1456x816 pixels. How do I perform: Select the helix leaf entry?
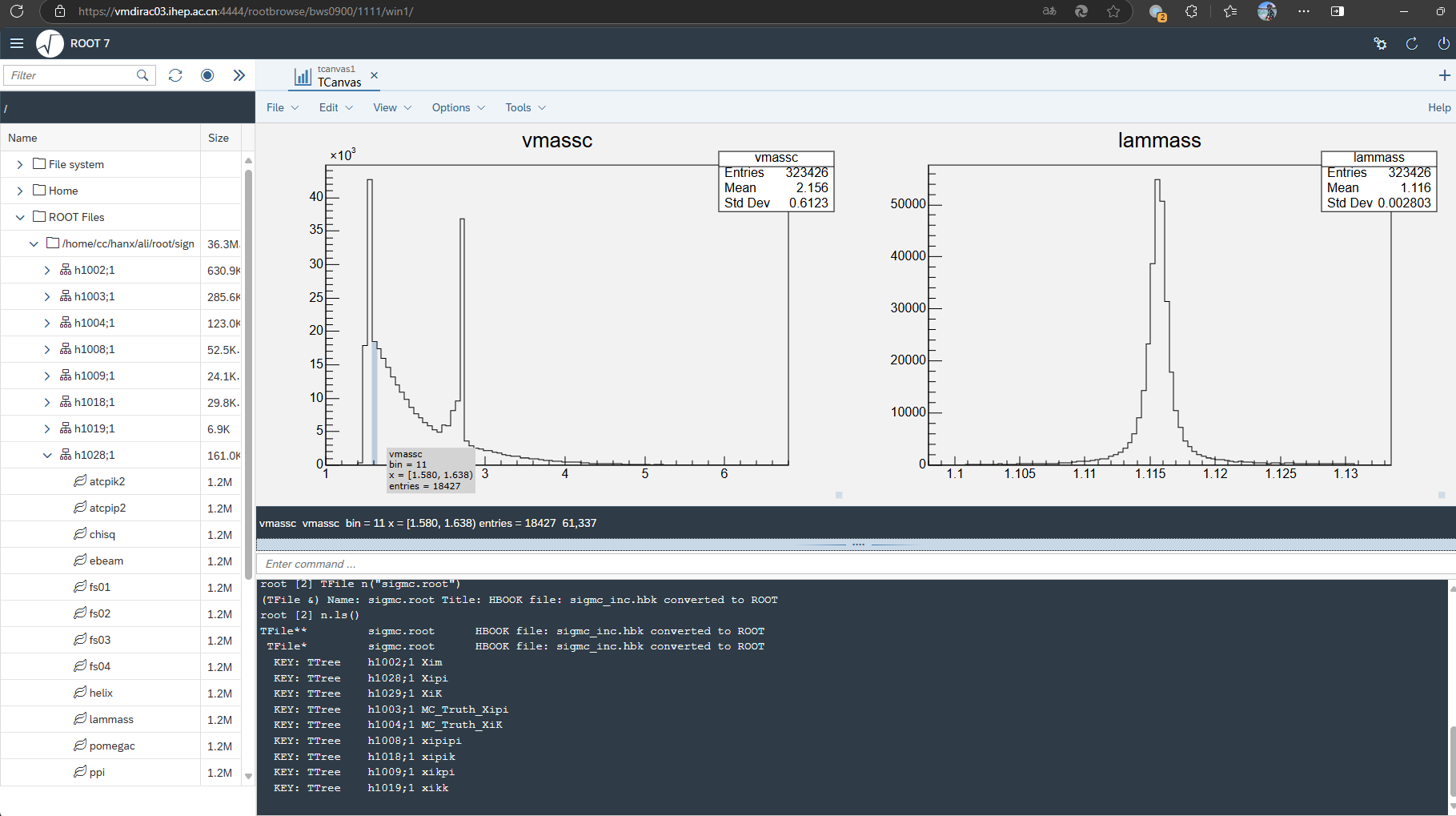coord(101,693)
